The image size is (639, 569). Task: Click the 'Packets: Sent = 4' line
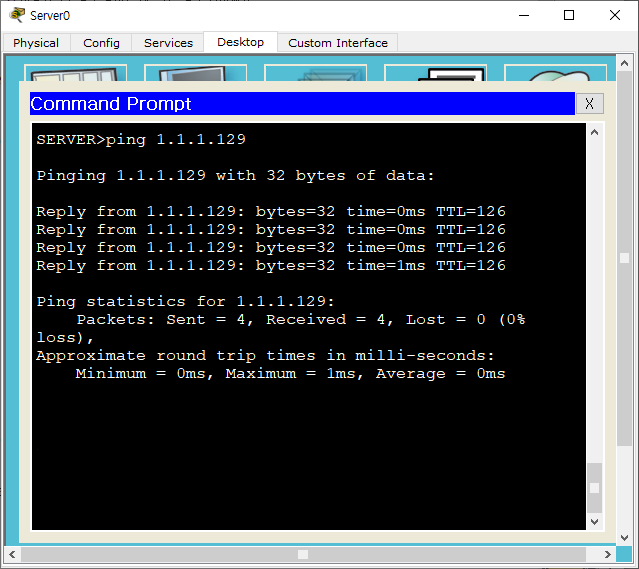(x=301, y=320)
